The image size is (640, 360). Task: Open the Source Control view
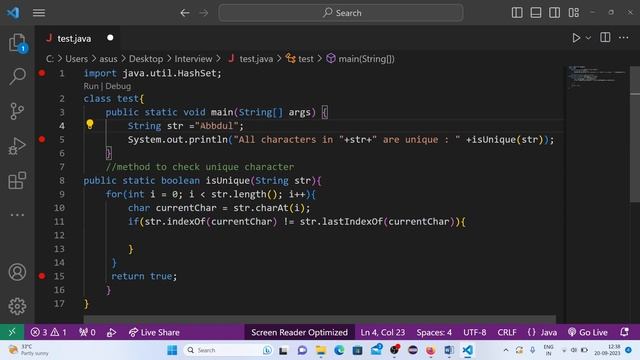tap(17, 111)
